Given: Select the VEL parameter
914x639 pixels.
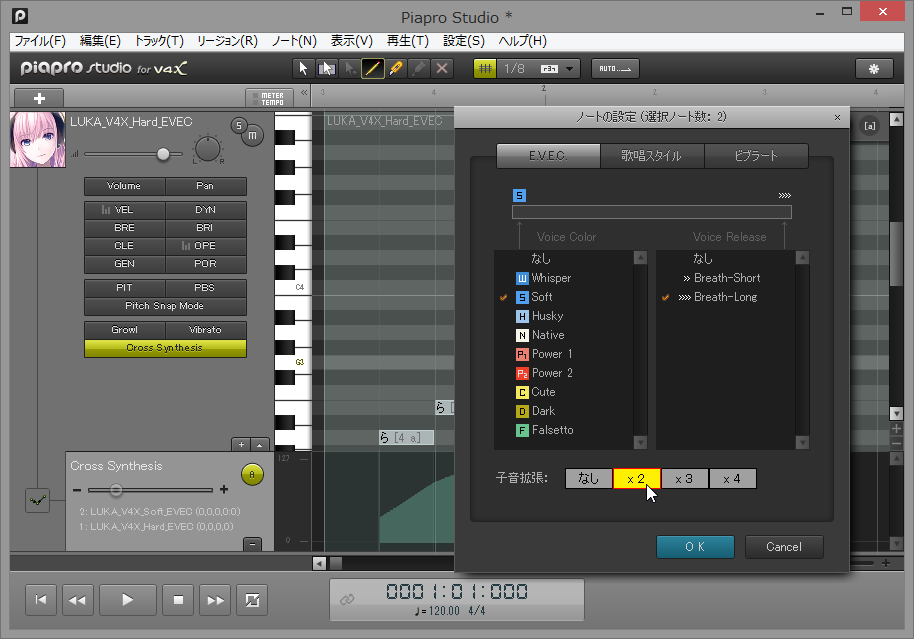Looking at the screenshot, I should tap(124, 210).
